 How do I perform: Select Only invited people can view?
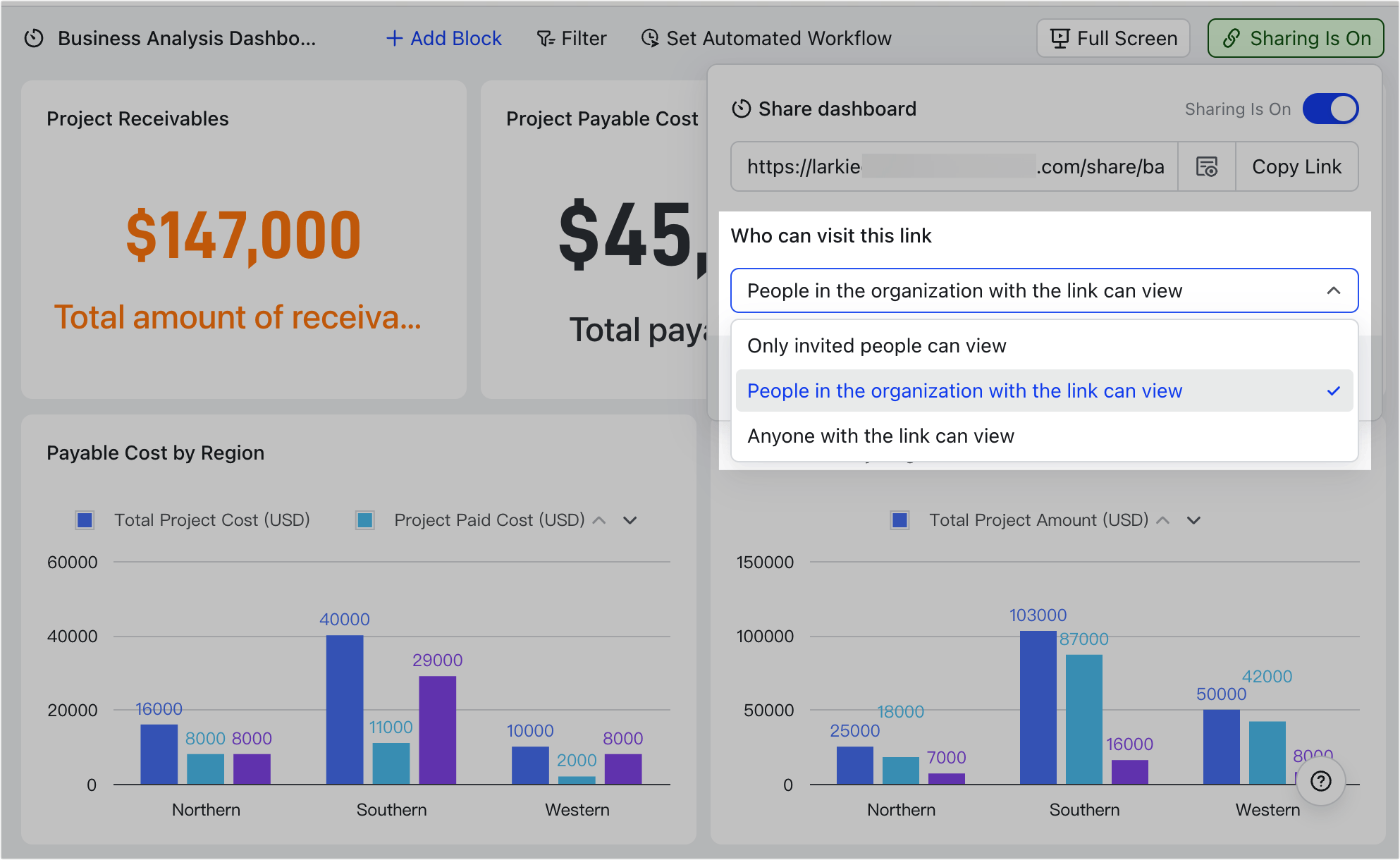click(877, 345)
